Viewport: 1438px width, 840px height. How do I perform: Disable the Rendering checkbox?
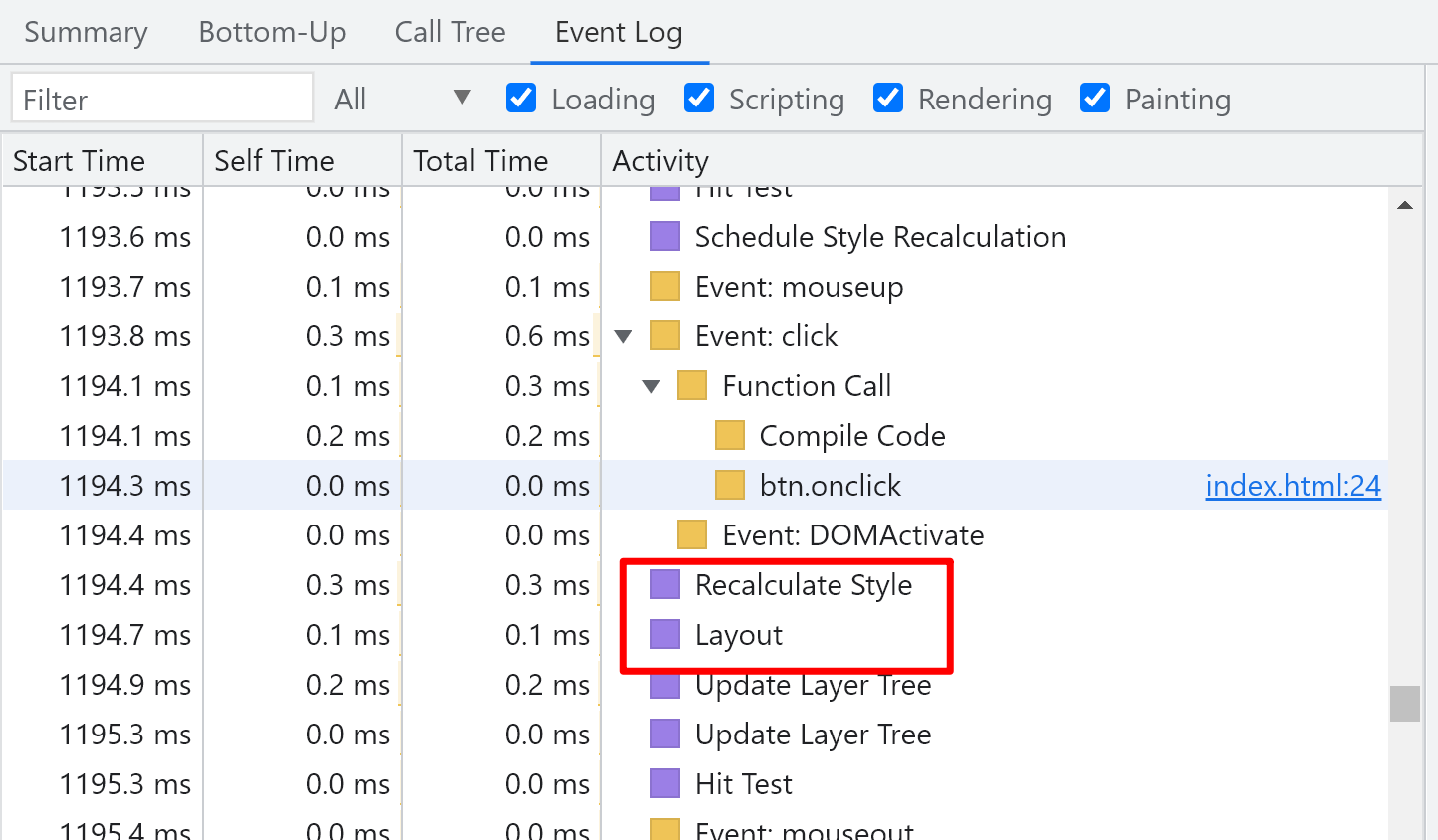pos(887,99)
